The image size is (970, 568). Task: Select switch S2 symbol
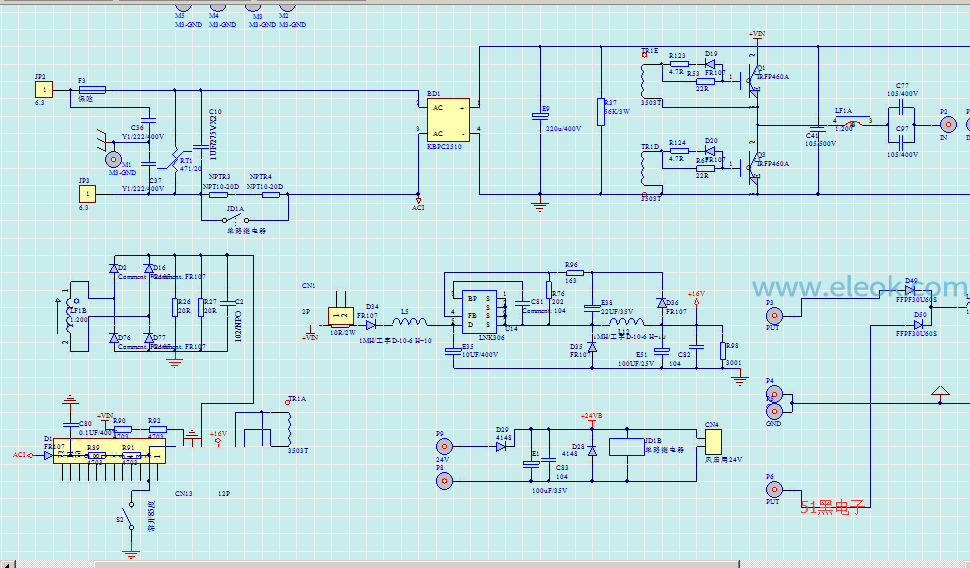[128, 517]
